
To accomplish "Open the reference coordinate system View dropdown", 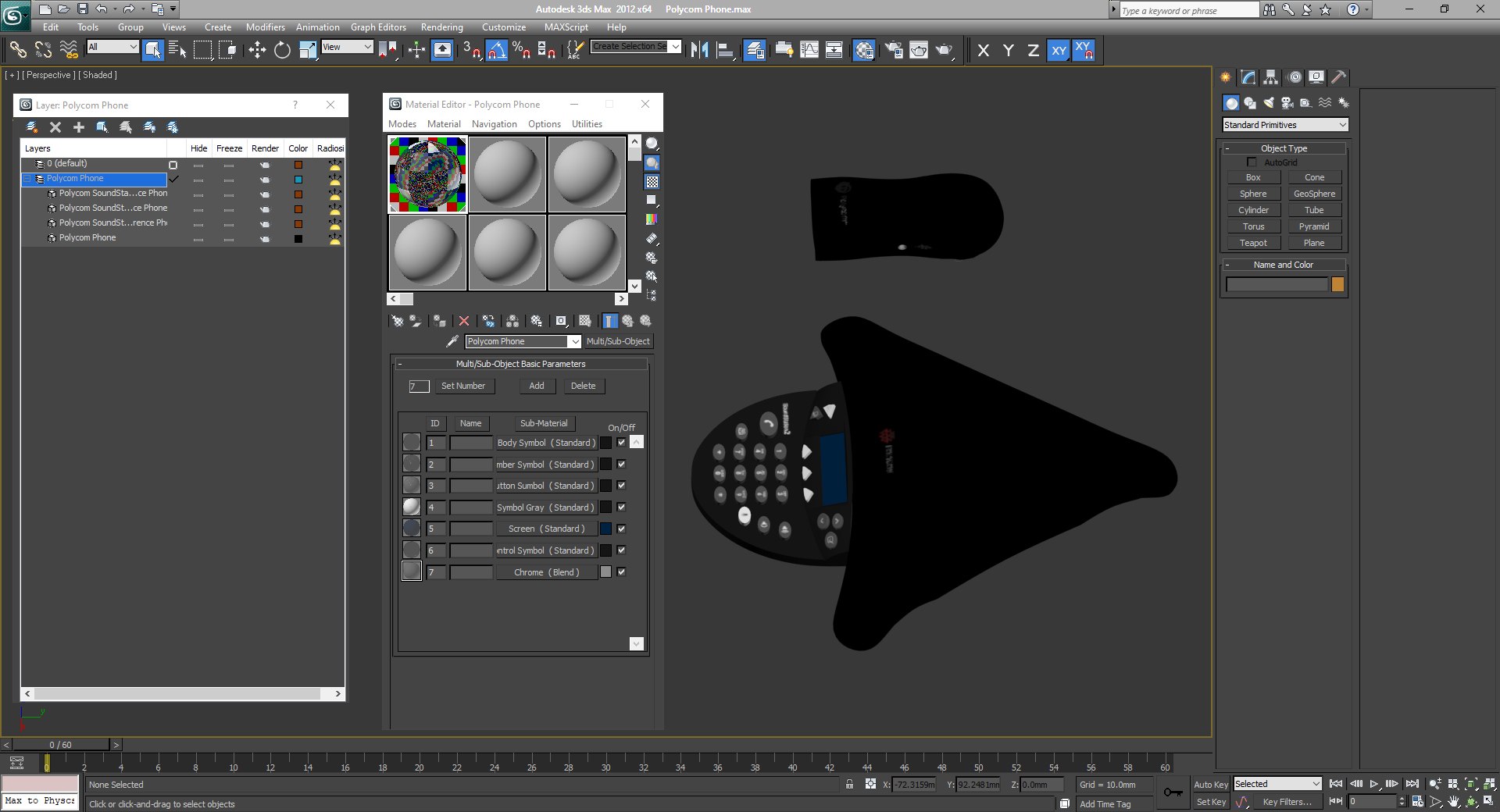I will click(347, 47).
